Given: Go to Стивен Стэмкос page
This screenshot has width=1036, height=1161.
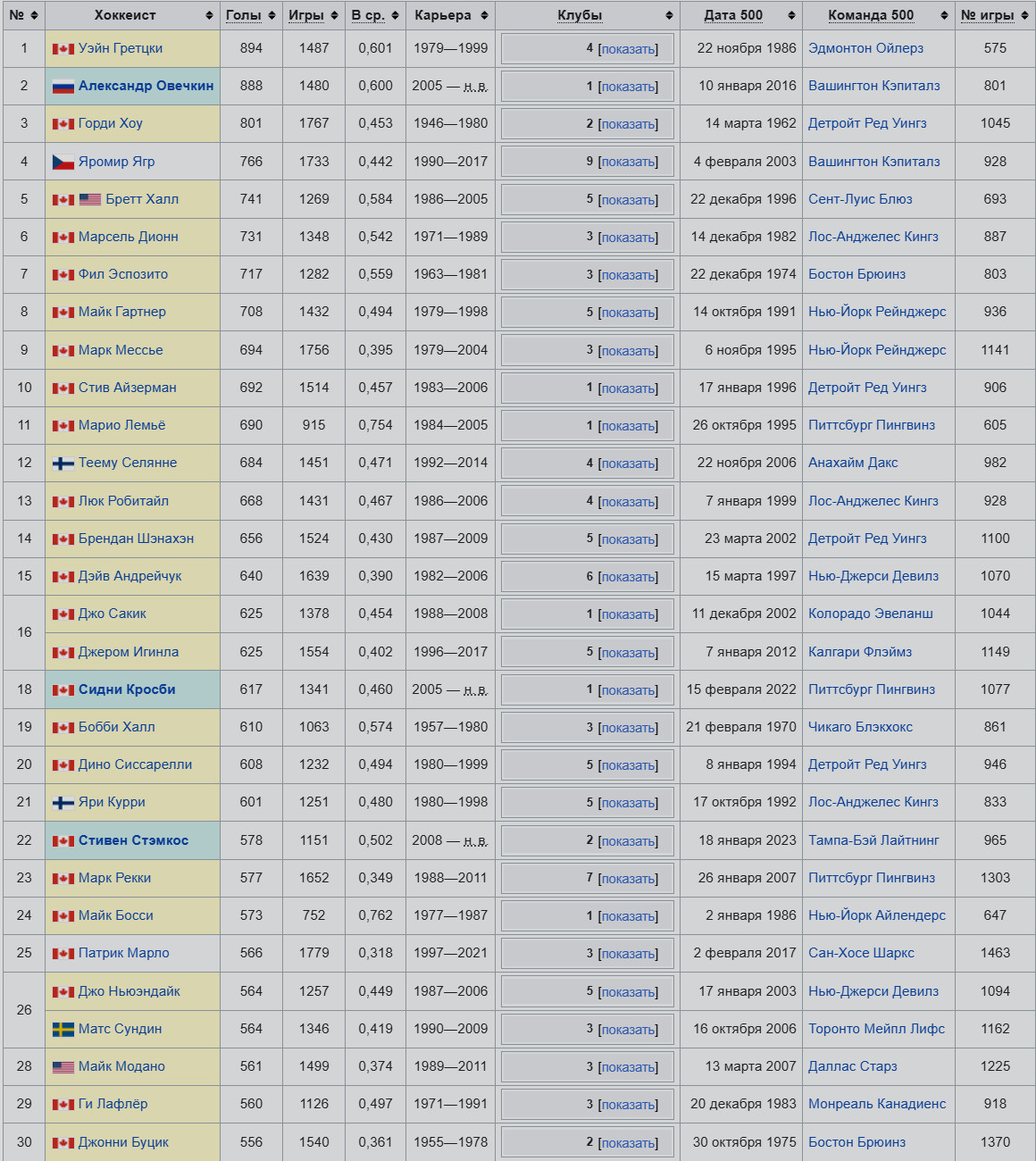Looking at the screenshot, I should tap(133, 840).
